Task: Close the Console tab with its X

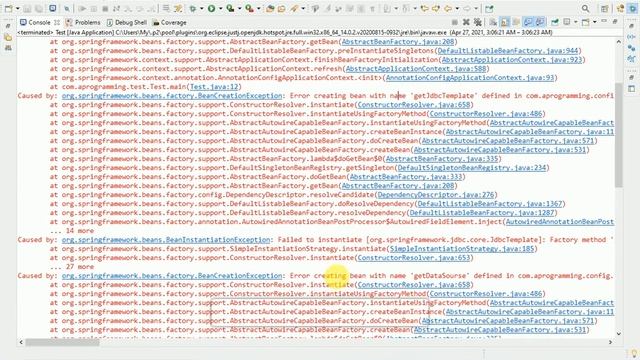Action: pyautogui.click(x=57, y=22)
